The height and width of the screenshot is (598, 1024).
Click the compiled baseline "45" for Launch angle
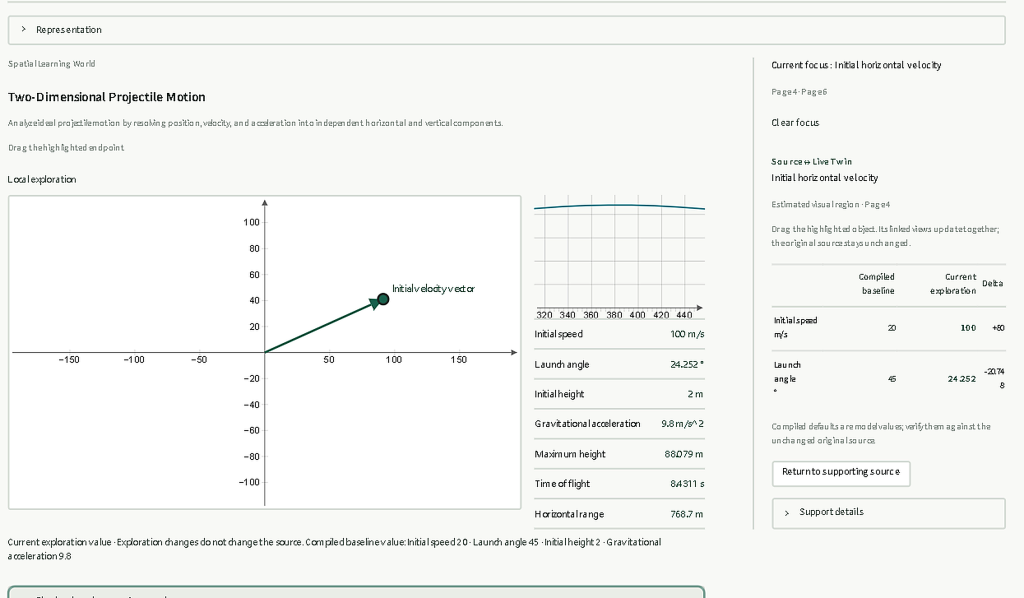click(x=891, y=379)
